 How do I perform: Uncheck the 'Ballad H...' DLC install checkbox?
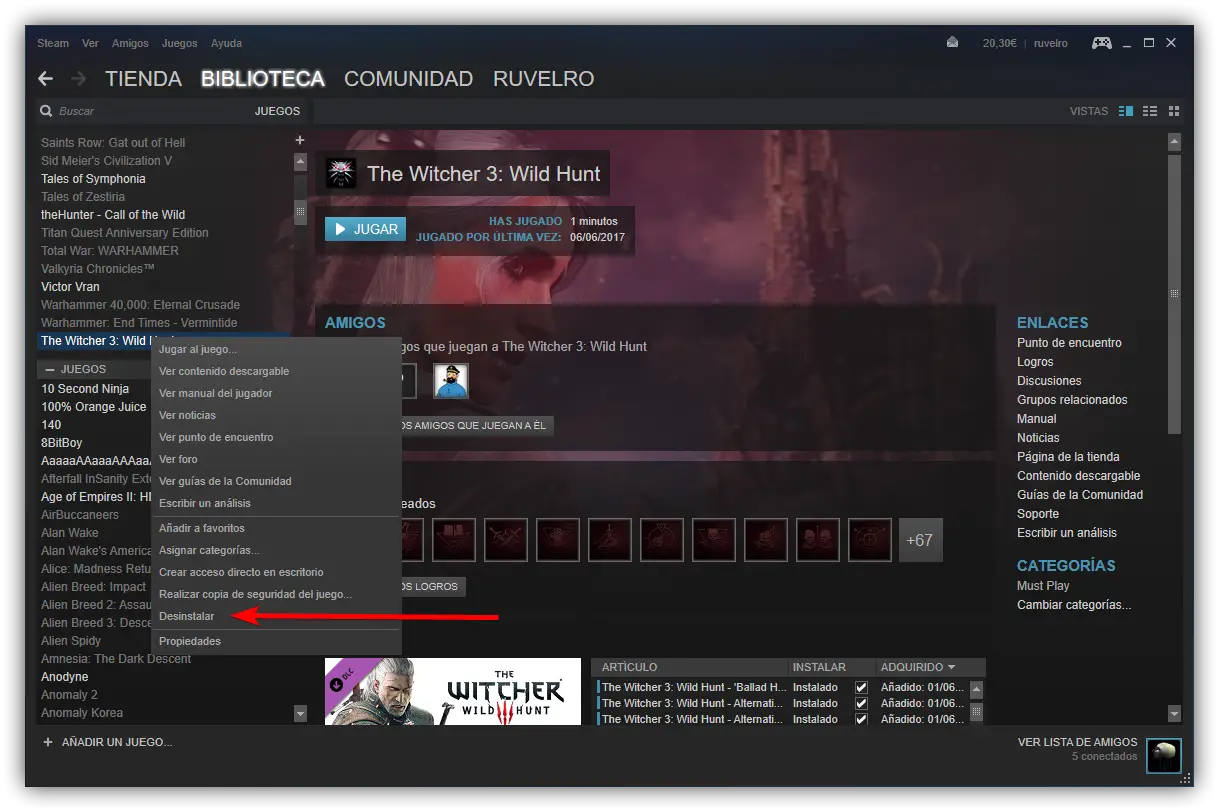tap(861, 687)
